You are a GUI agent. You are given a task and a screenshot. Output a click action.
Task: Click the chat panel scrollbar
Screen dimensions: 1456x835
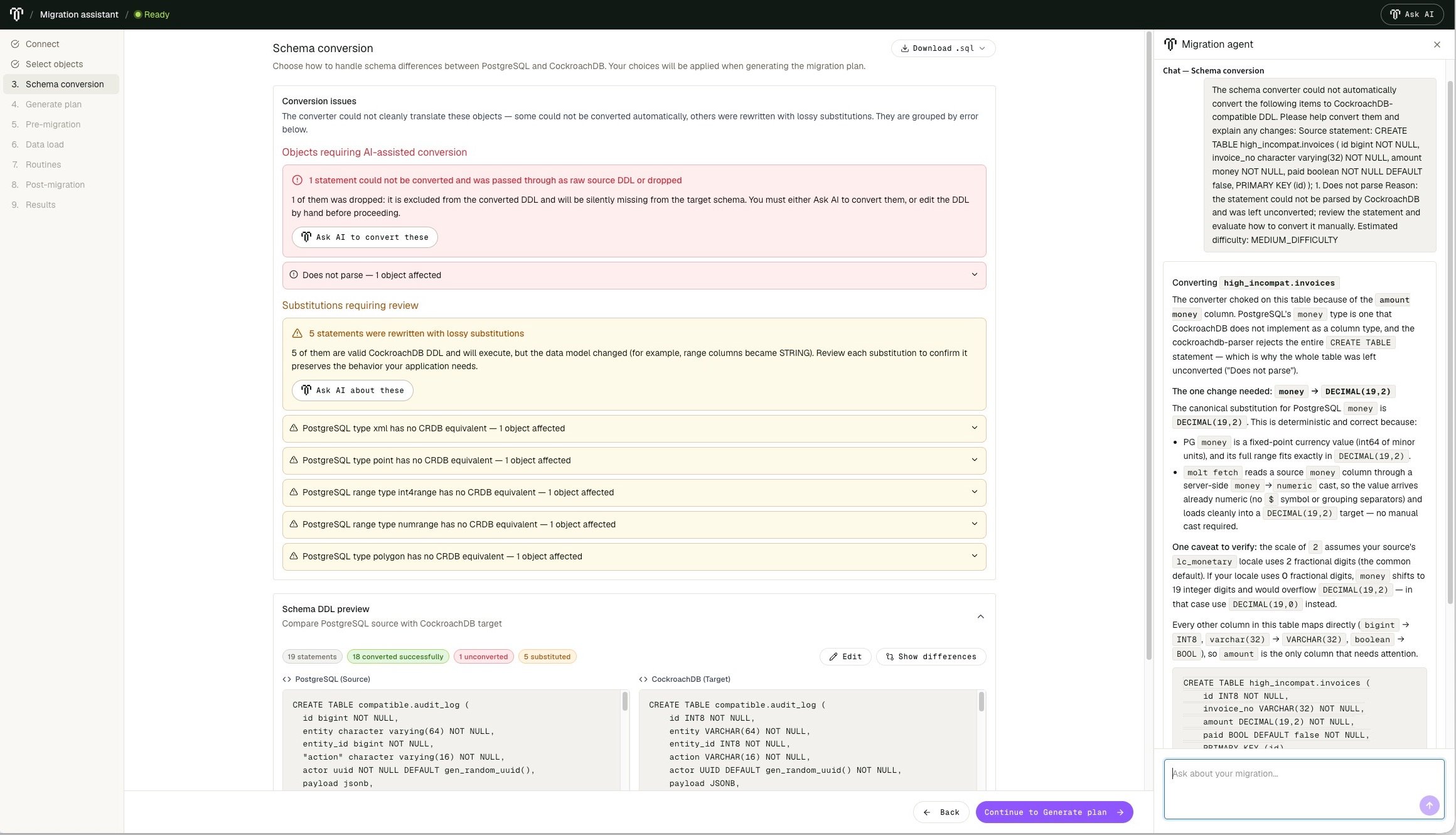[1450, 342]
